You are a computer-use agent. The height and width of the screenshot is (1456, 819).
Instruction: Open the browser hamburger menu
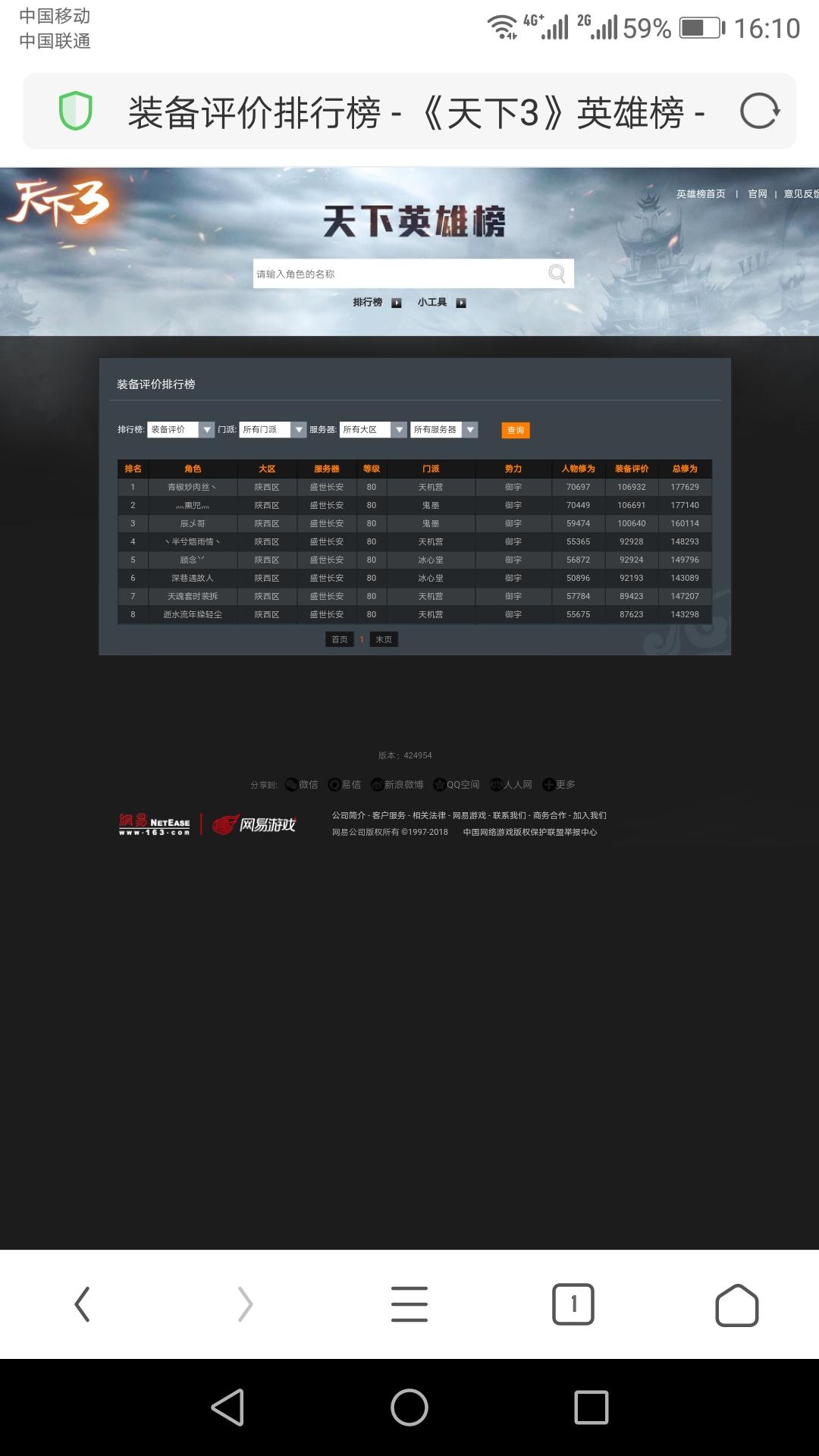[409, 1304]
